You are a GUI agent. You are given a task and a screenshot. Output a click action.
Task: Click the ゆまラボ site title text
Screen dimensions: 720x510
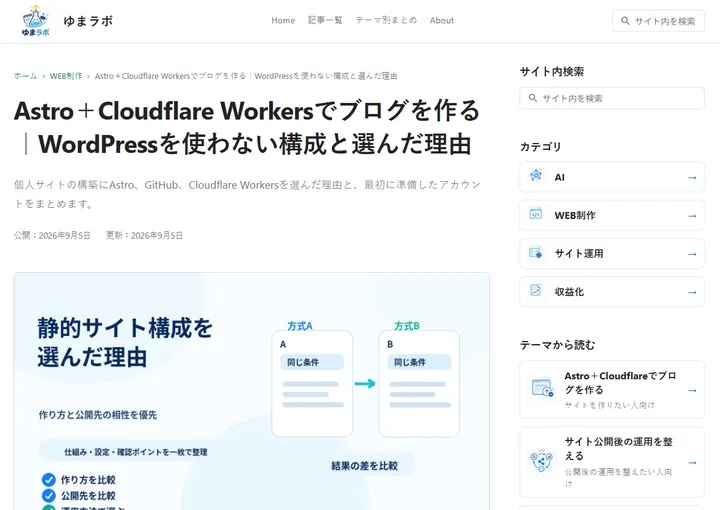click(x=88, y=21)
